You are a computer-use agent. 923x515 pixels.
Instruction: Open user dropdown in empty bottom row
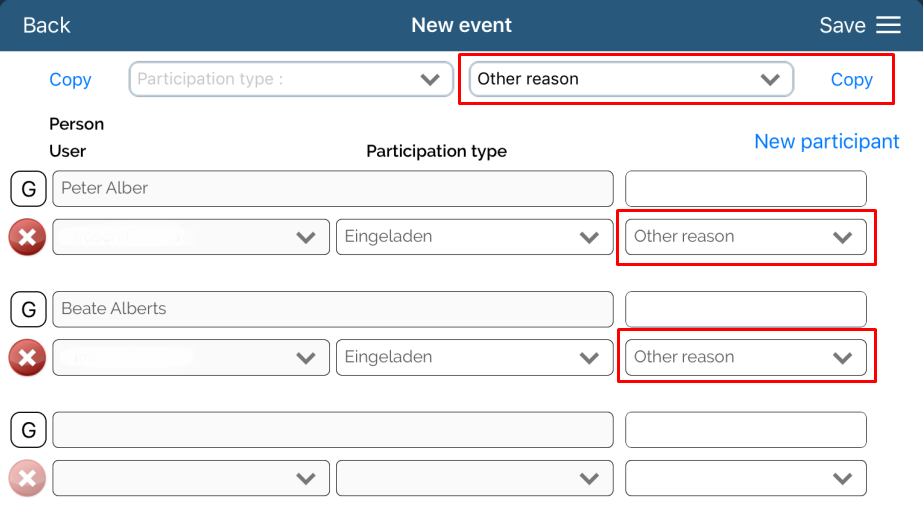[191, 479]
